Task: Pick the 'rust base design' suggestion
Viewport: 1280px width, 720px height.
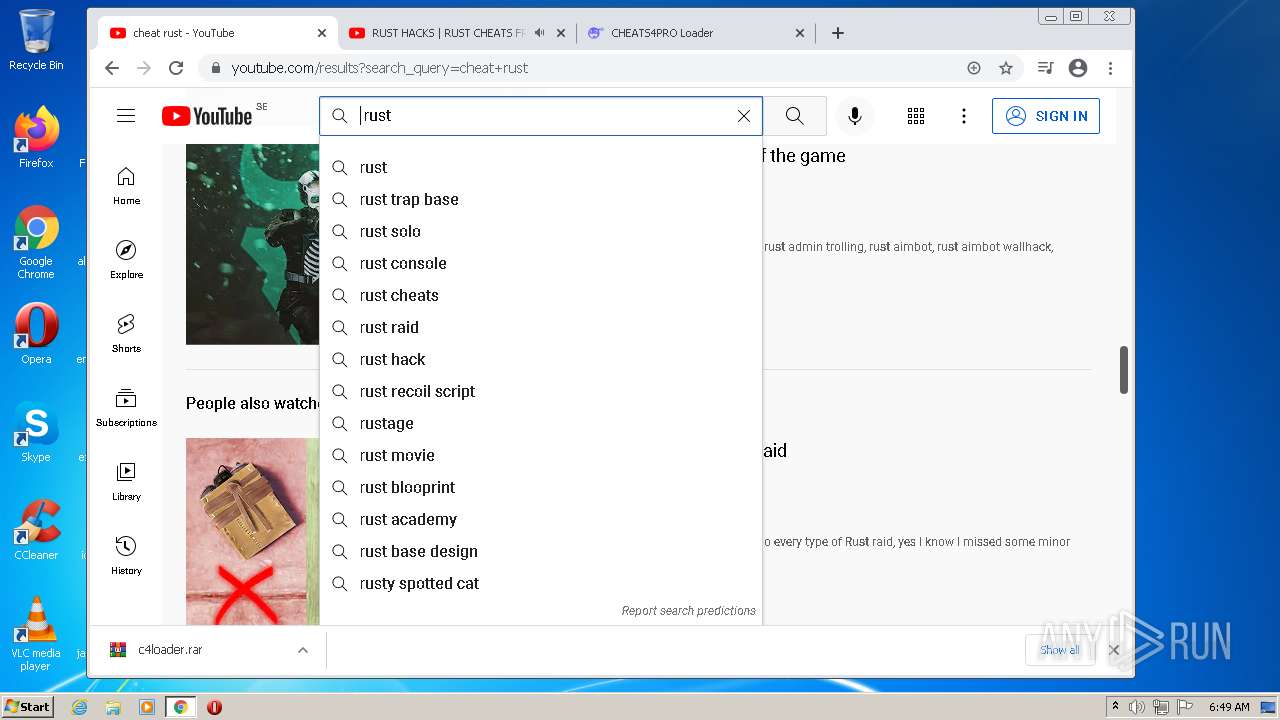Action: click(x=541, y=551)
